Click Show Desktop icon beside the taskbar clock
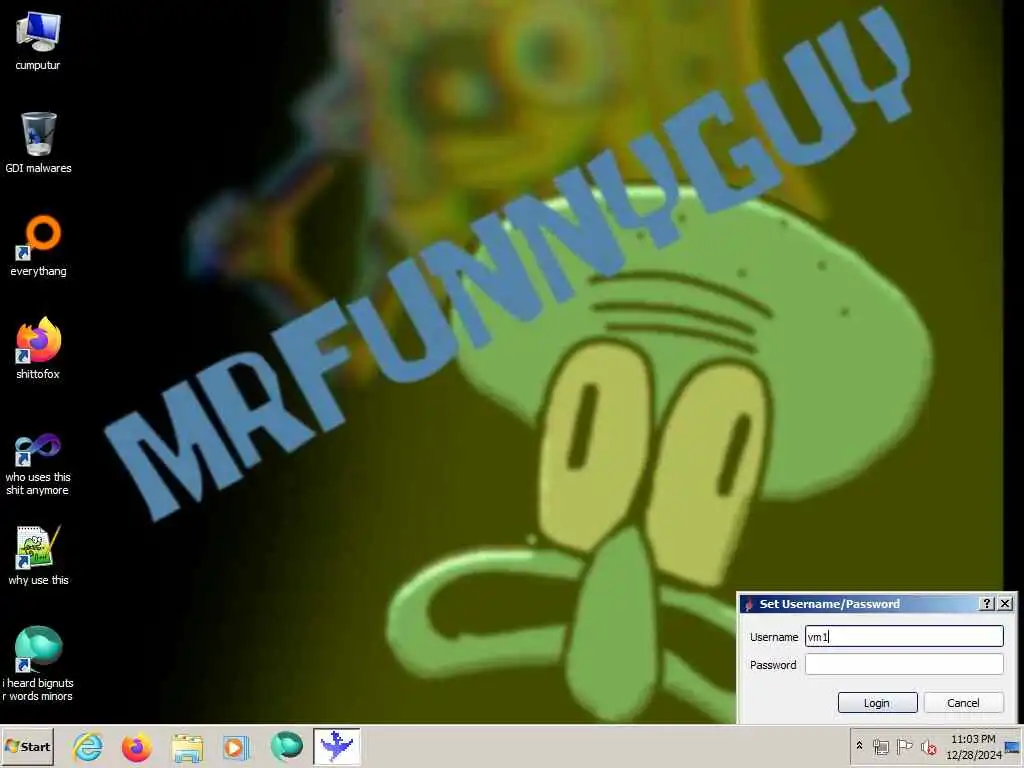This screenshot has width=1024, height=768. [x=1012, y=747]
